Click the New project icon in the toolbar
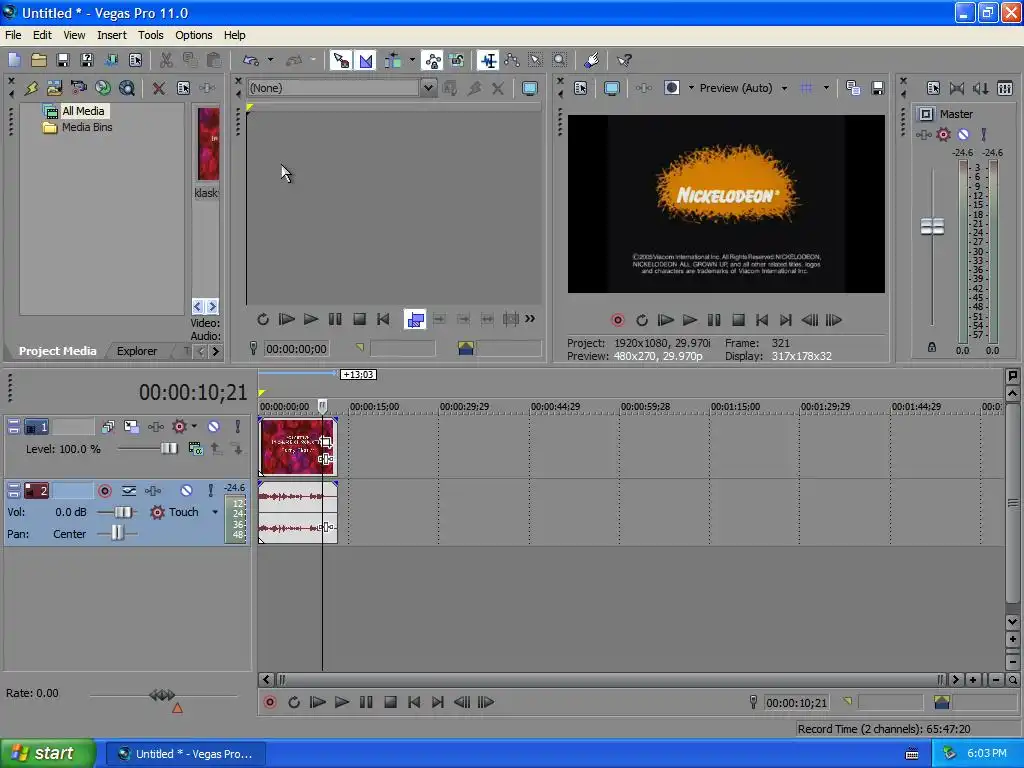This screenshot has width=1024, height=768. (x=14, y=60)
